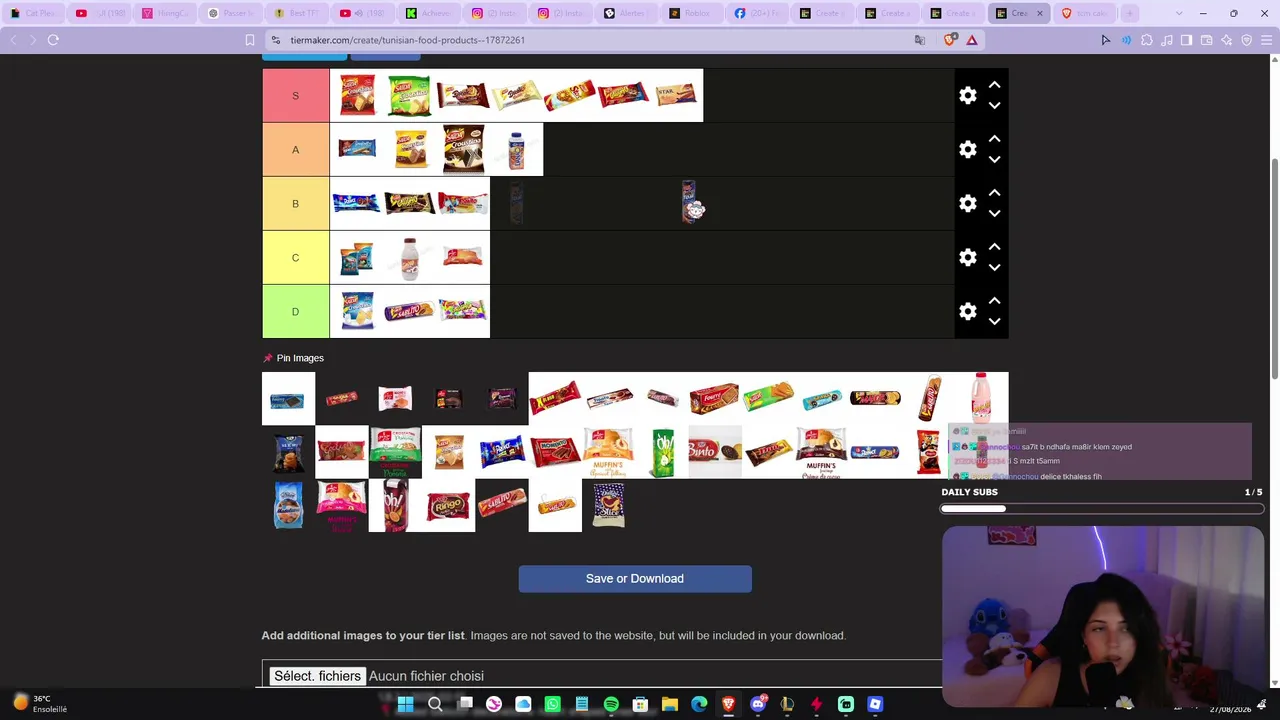
Task: Move the B tier row down
Action: pyautogui.click(x=994, y=213)
